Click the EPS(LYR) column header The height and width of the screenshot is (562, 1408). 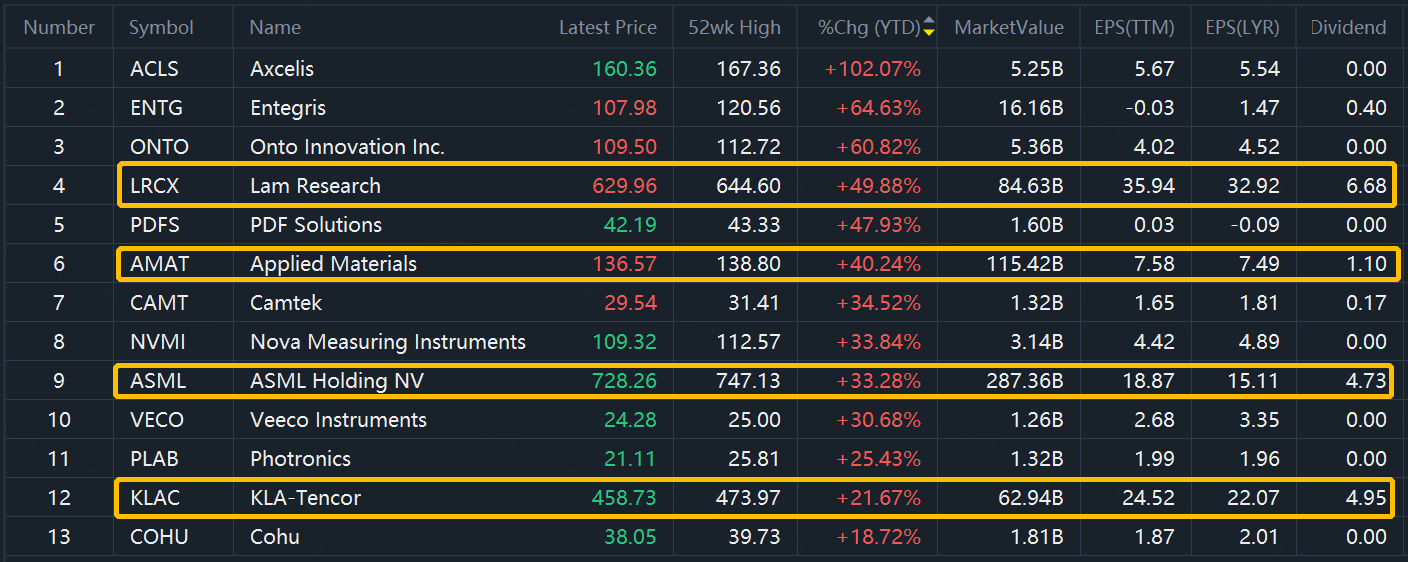[1242, 27]
